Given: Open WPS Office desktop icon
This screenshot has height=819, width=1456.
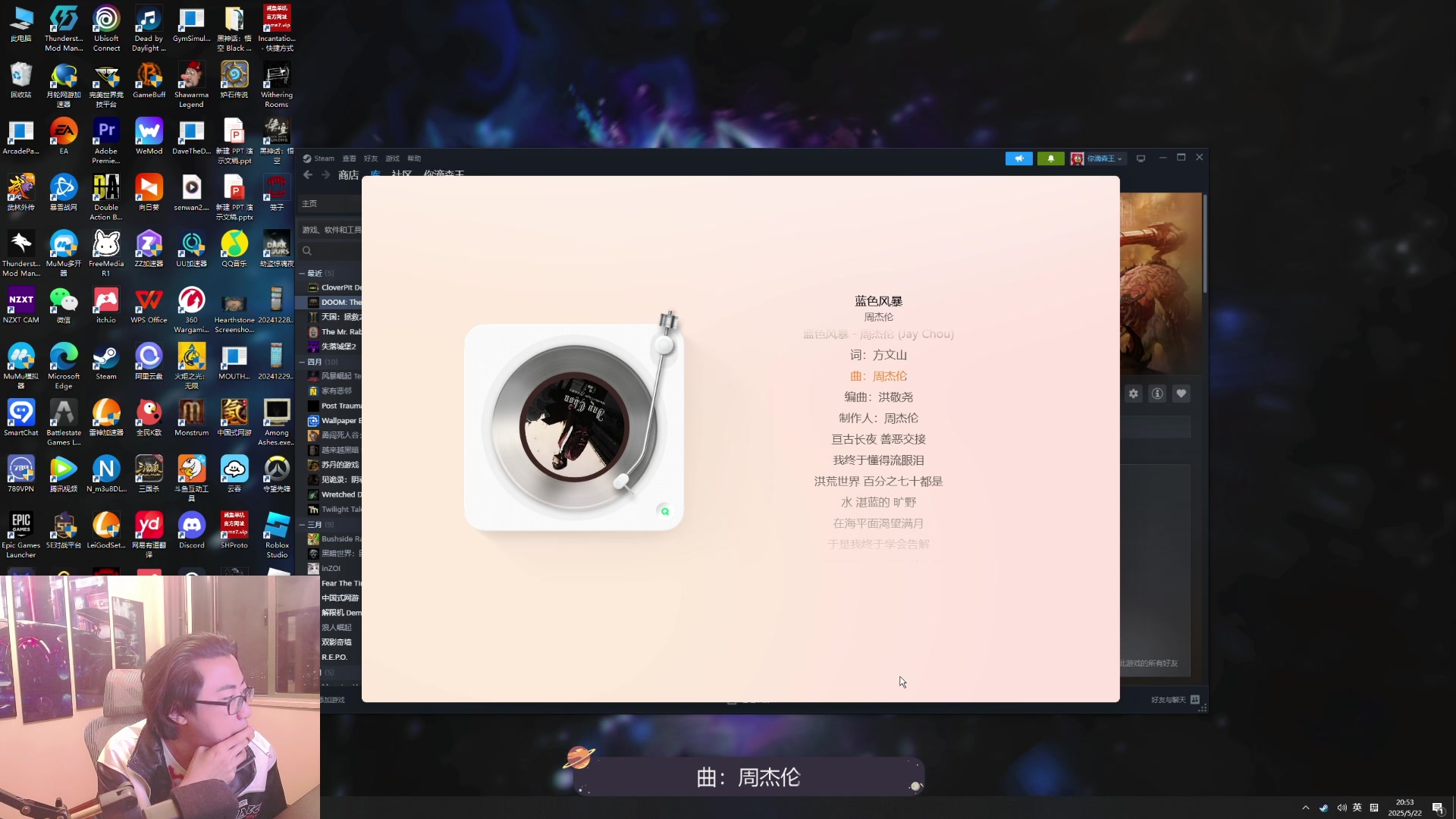Looking at the screenshot, I should point(149,306).
